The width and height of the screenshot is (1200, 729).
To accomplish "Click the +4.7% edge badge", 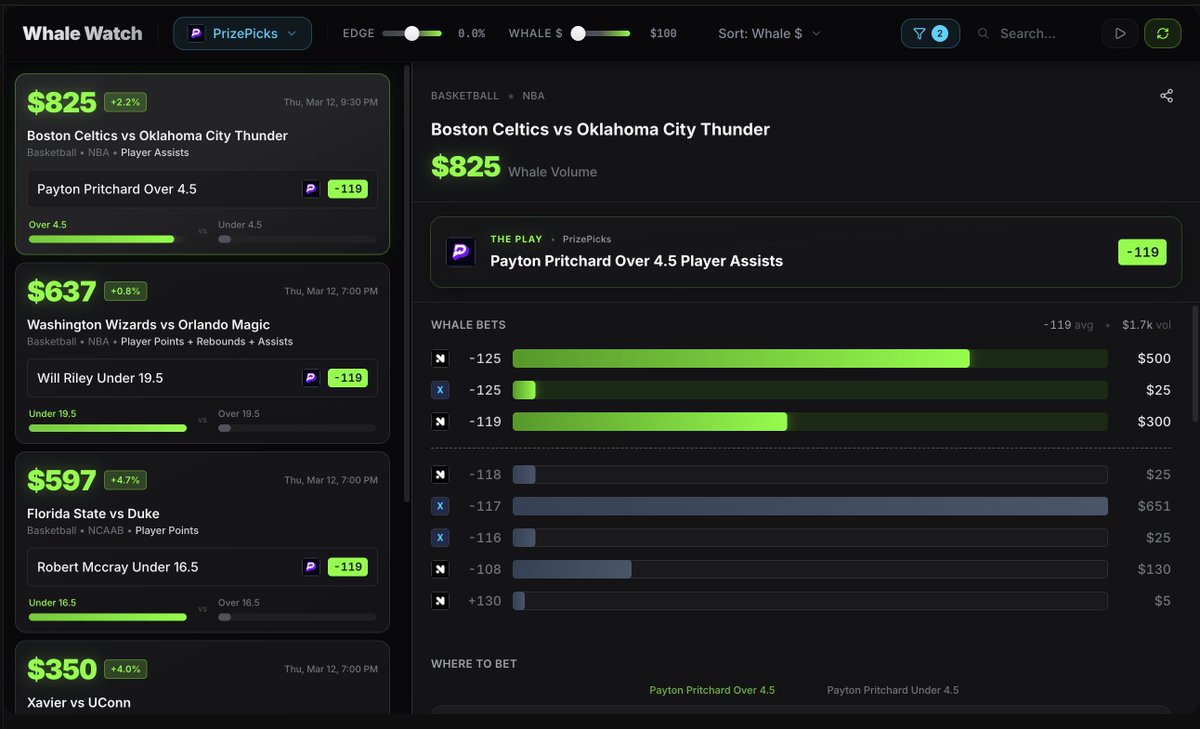I will pyautogui.click(x=126, y=480).
